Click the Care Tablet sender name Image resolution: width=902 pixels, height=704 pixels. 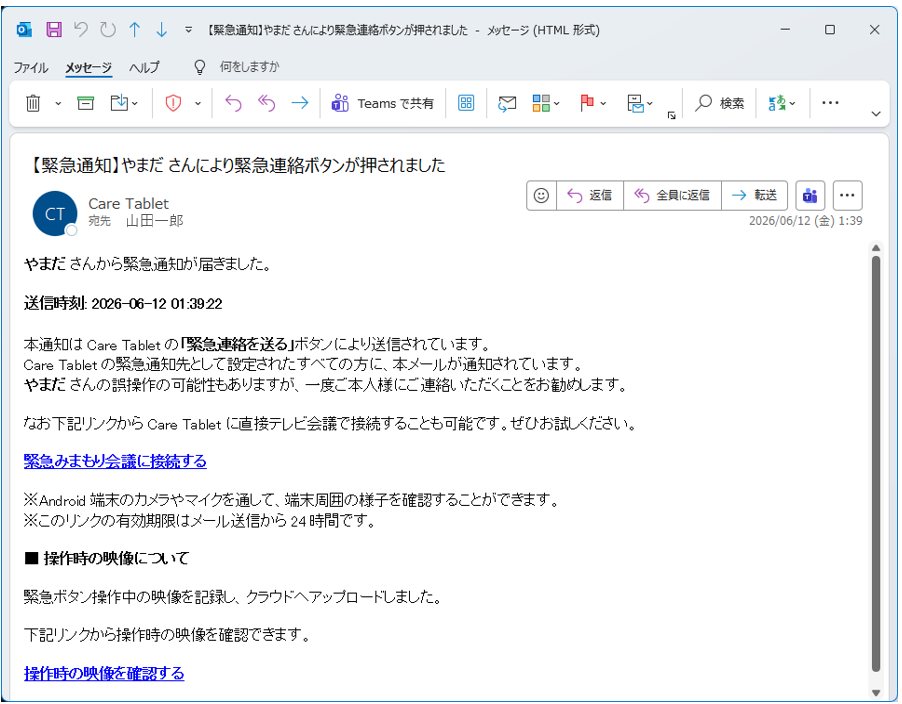(128, 204)
